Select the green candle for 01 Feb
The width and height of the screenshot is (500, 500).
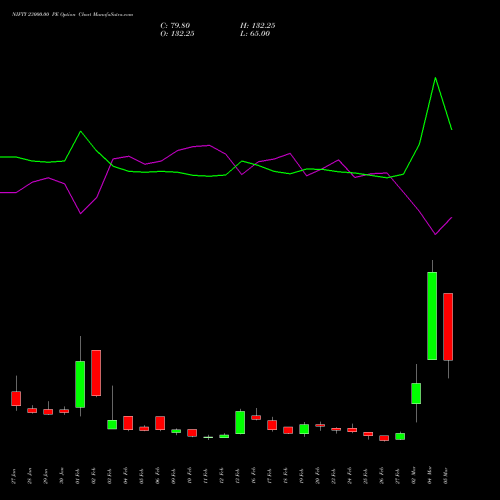click(x=80, y=384)
